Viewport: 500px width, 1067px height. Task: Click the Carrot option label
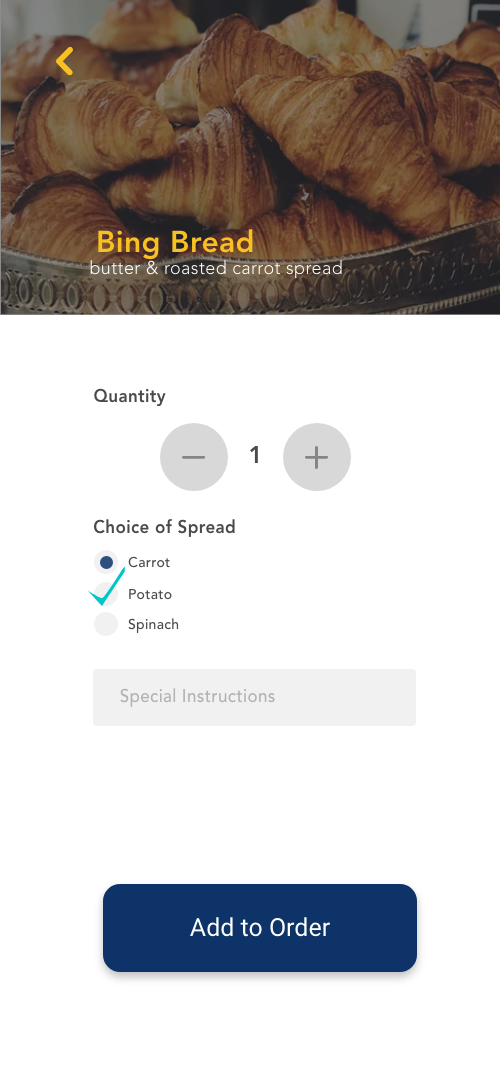[x=149, y=562]
